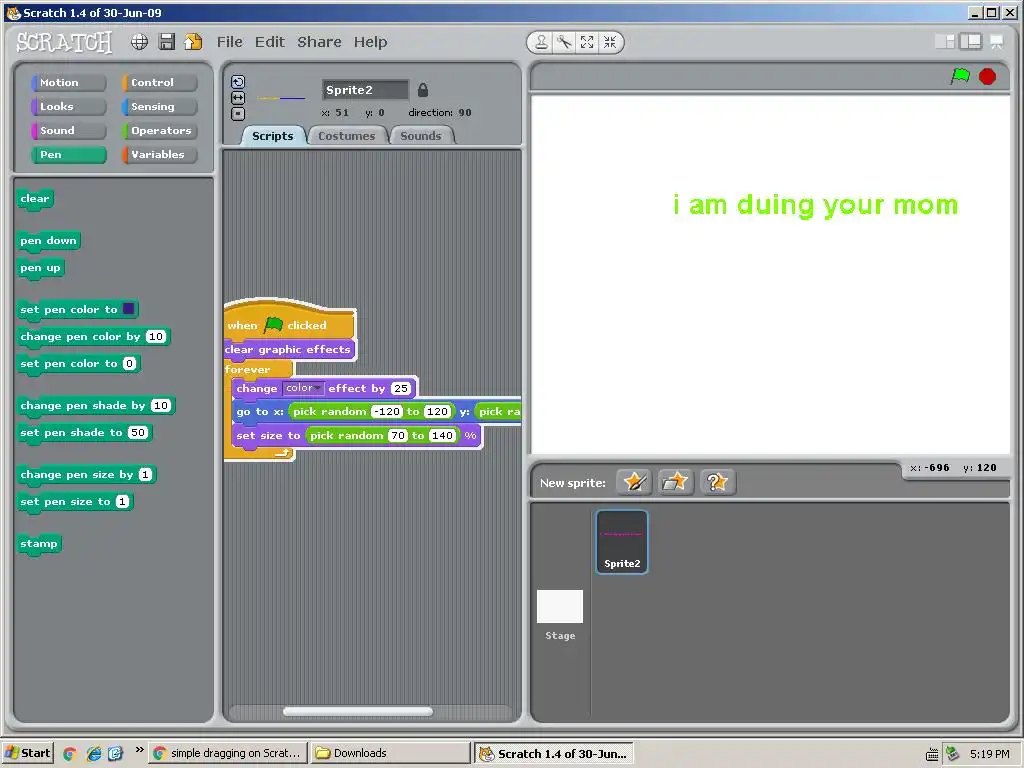Click the clear pen block
1024x768 pixels.
(x=35, y=199)
